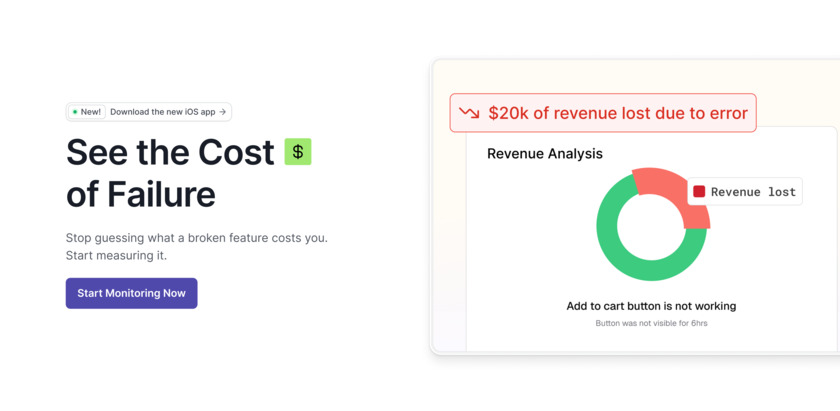This screenshot has width=840, height=411.
Task: Click the red downward trend arrow icon
Action: coord(469,113)
